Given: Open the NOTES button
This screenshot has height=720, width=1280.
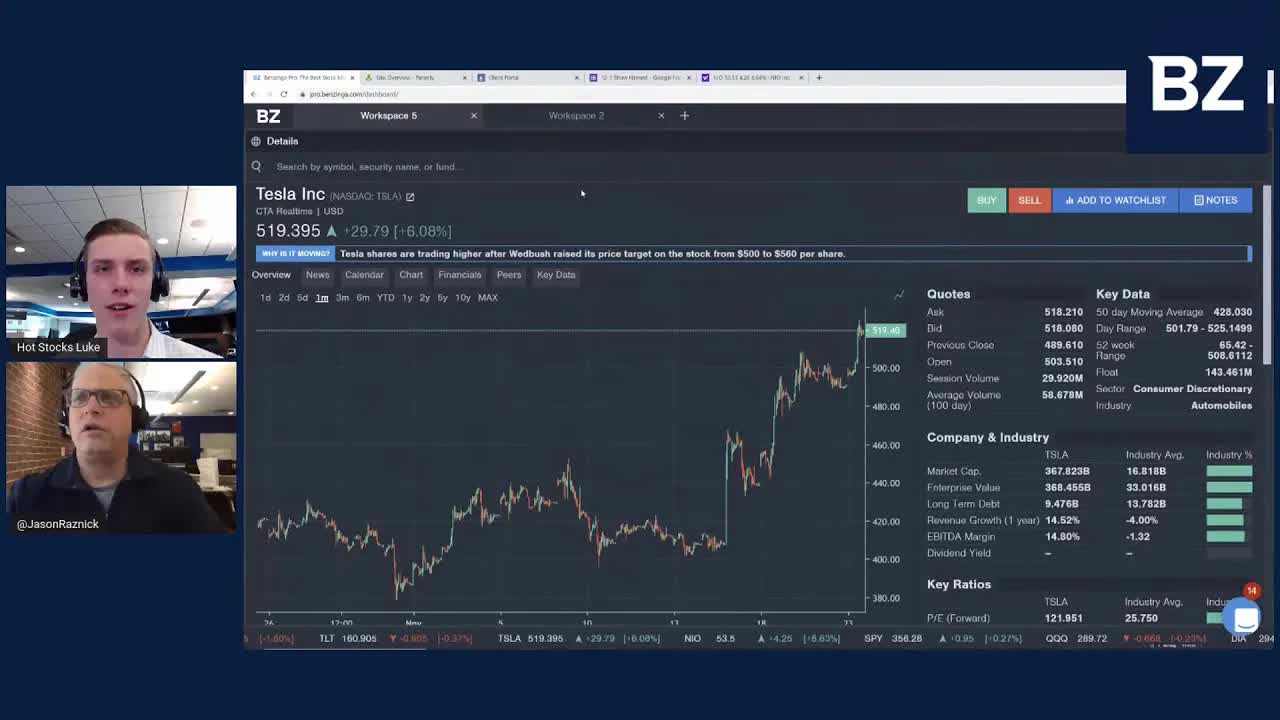Looking at the screenshot, I should click(x=1216, y=200).
